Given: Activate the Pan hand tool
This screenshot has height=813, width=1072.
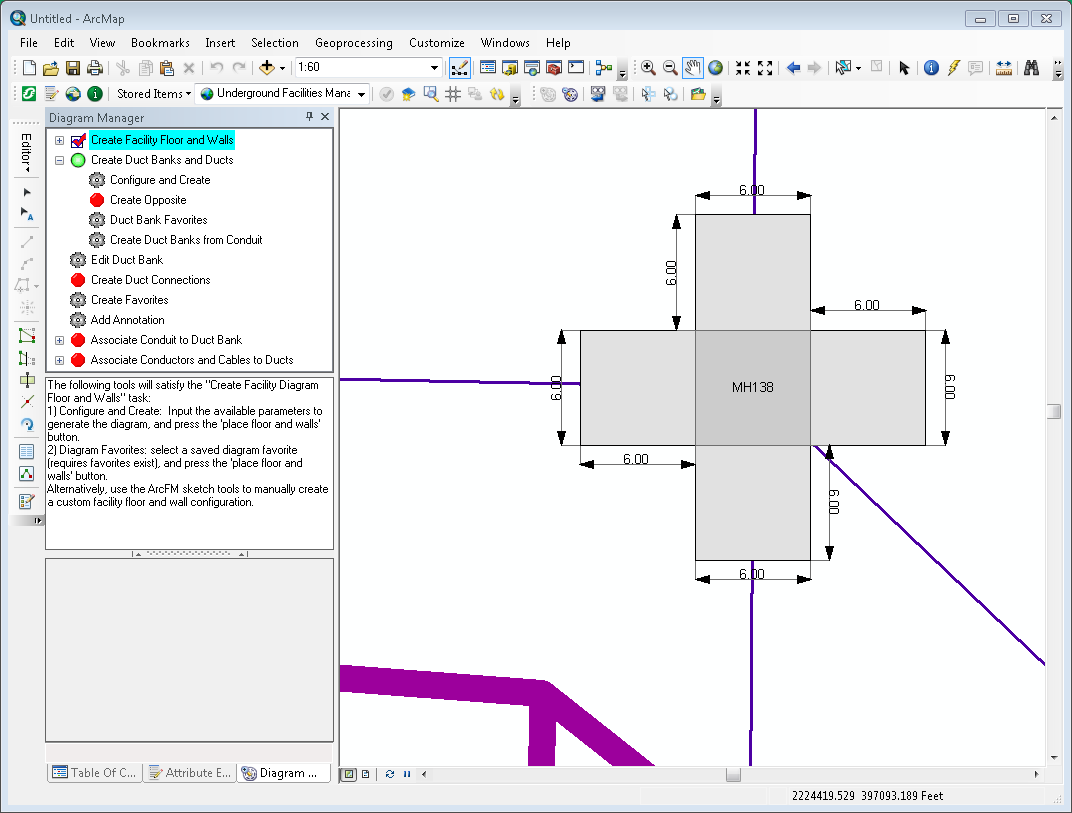Looking at the screenshot, I should point(693,68).
